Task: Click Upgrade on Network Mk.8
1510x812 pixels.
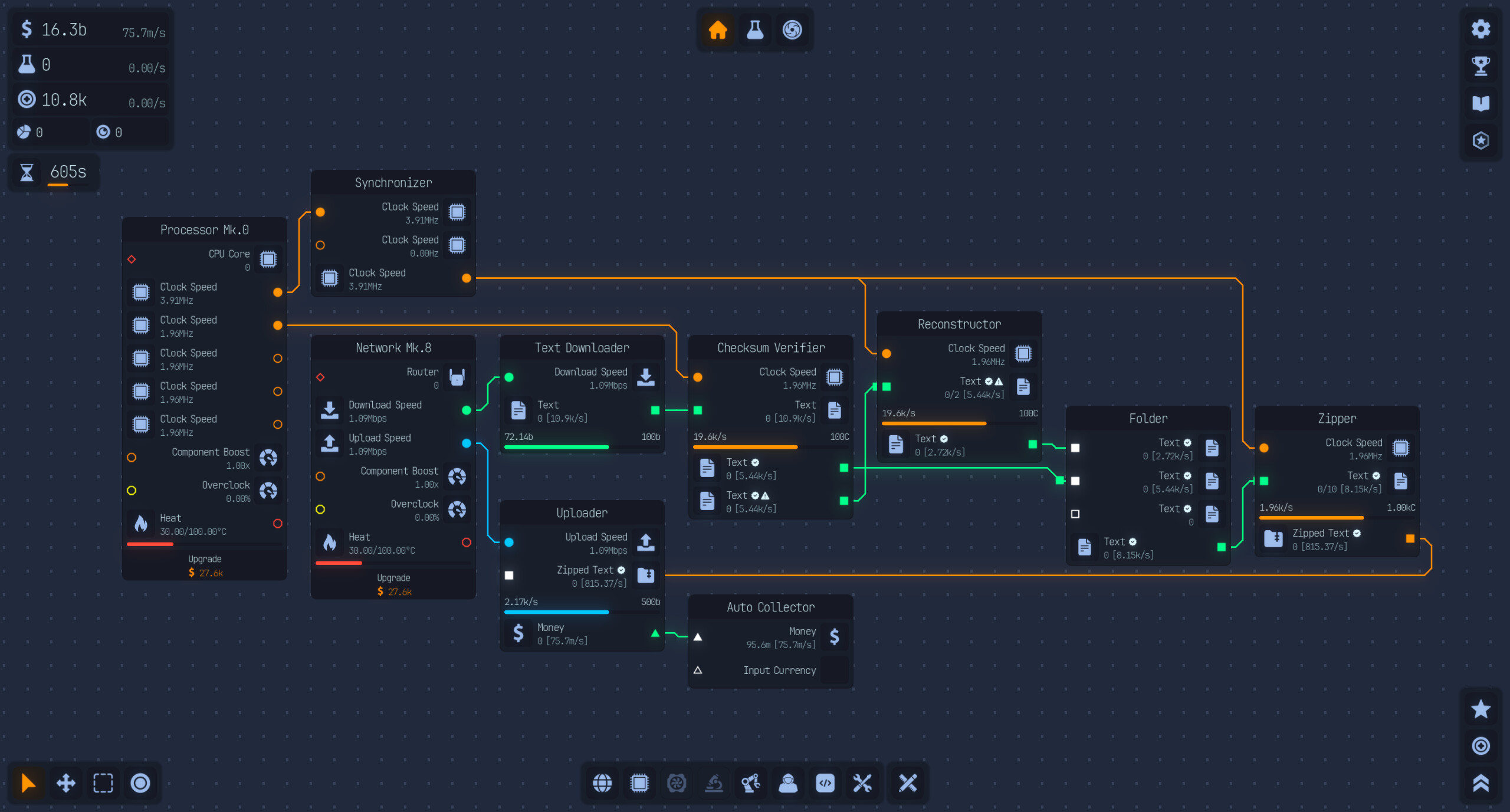Action: (x=393, y=585)
